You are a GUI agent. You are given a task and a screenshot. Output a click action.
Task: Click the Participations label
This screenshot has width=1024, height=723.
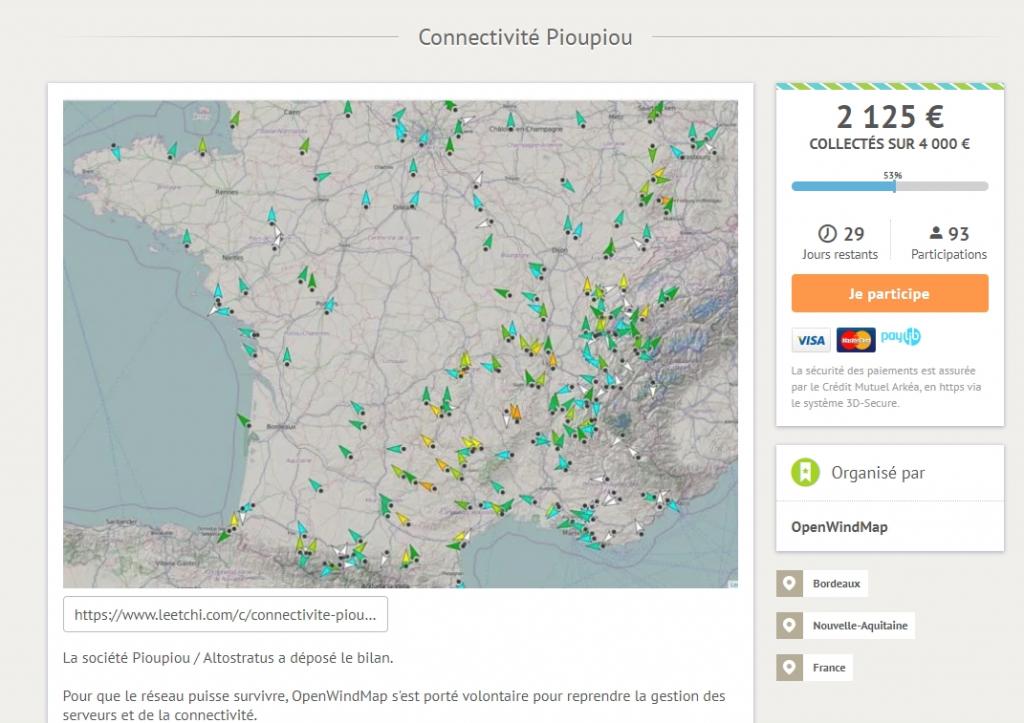(x=949, y=255)
